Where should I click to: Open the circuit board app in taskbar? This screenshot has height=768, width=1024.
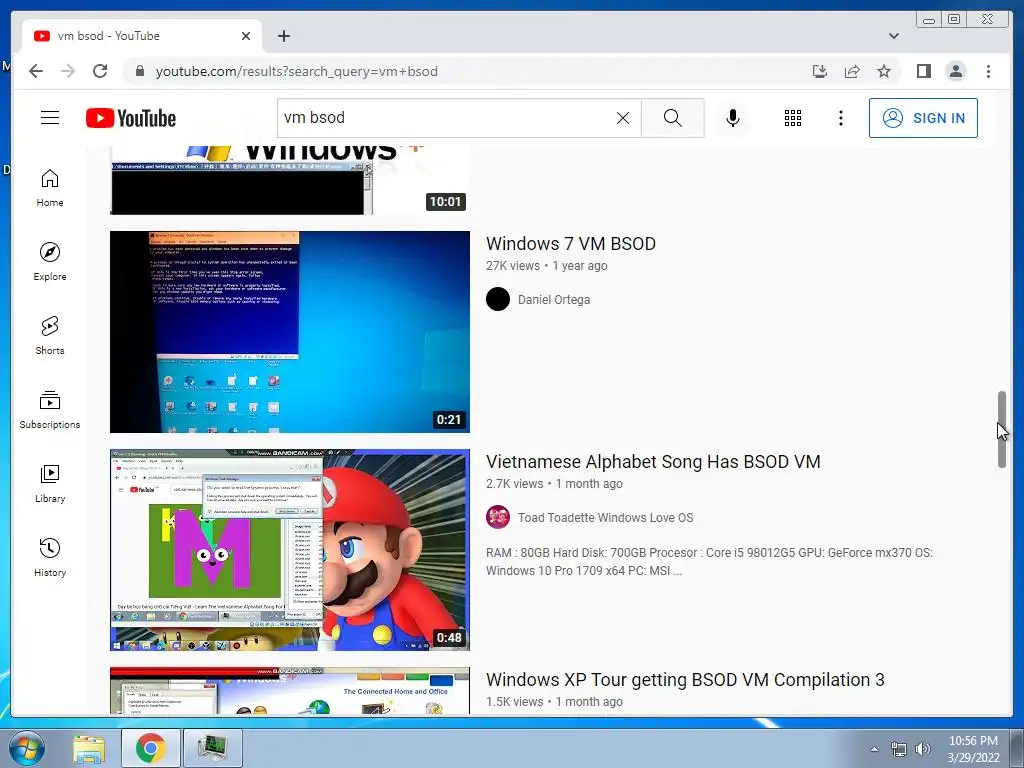[213, 748]
